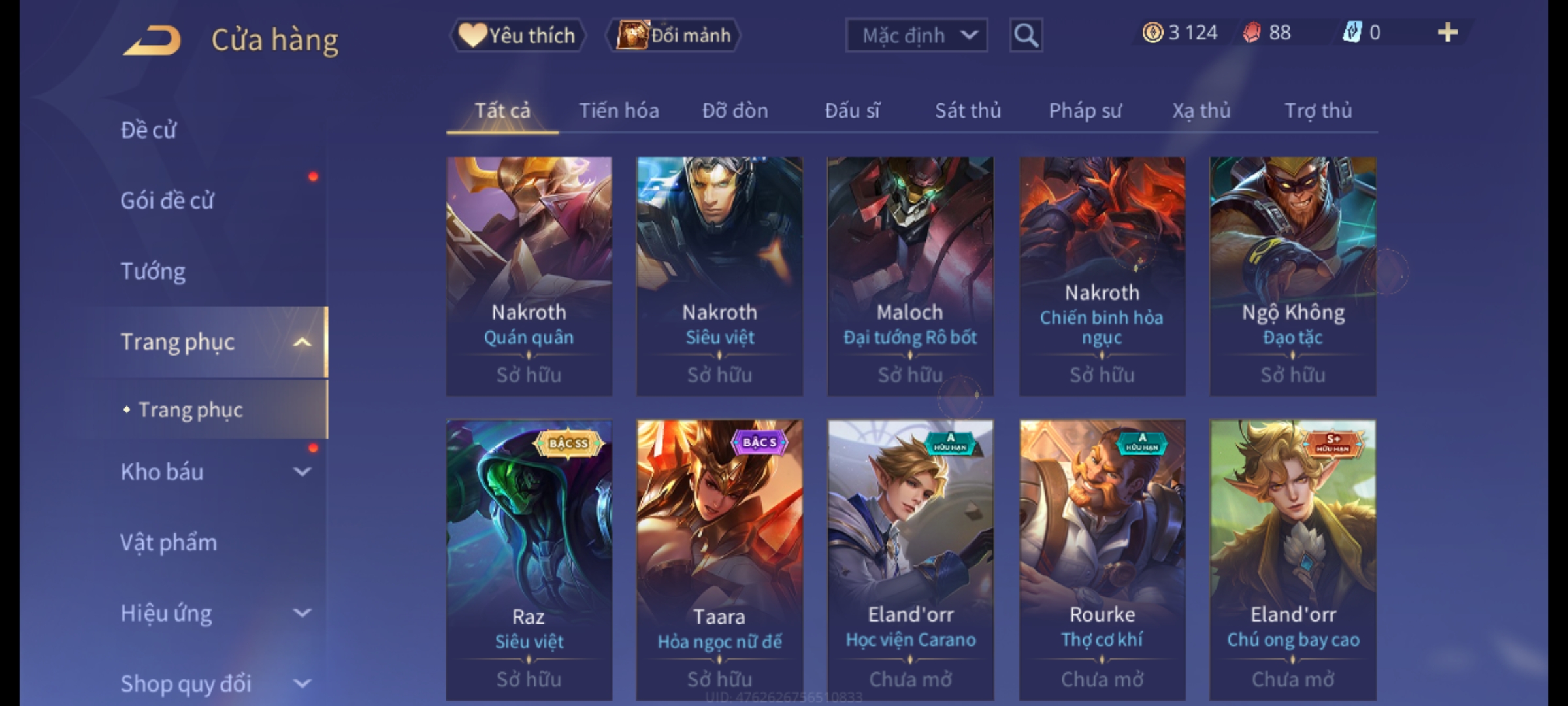This screenshot has height=706, width=1568.
Task: Go to Gói đề cử in sidebar
Action: (x=167, y=200)
